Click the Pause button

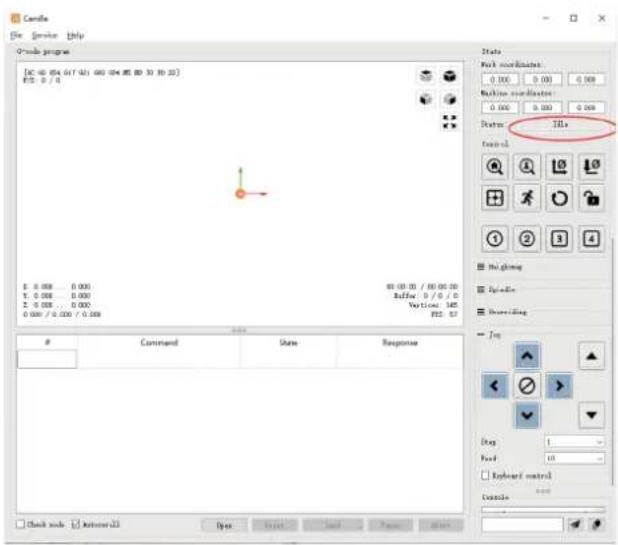click(x=390, y=525)
